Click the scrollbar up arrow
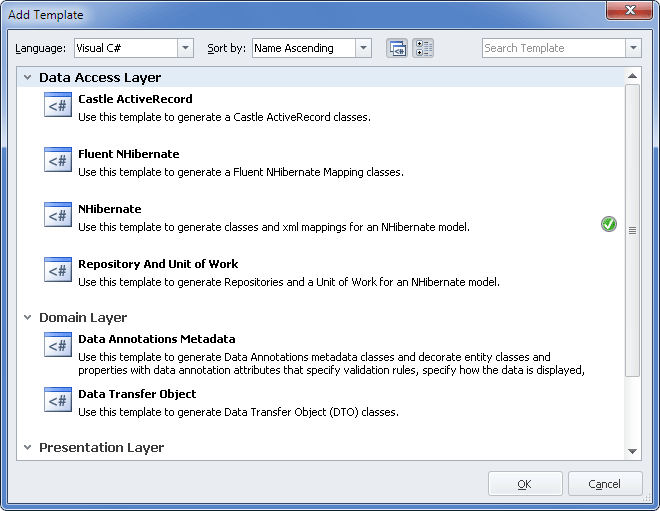 (x=632, y=76)
